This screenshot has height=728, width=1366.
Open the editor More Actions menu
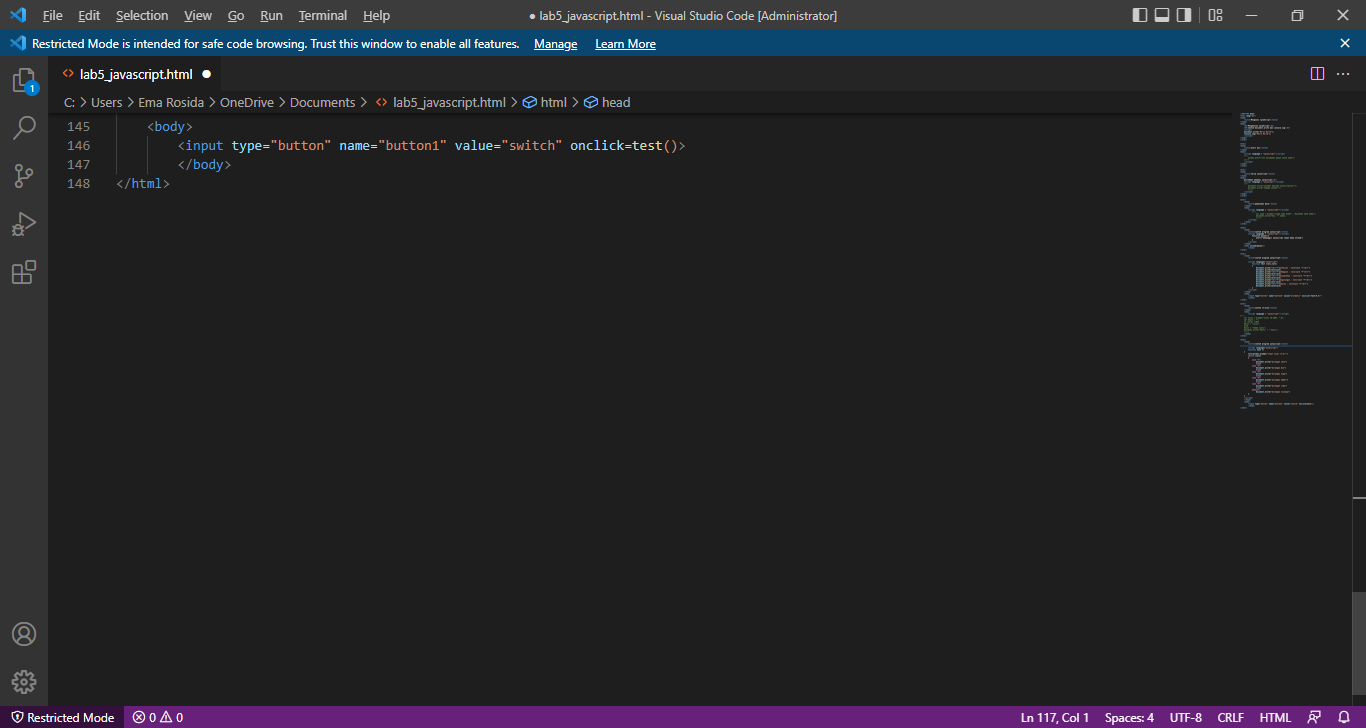tap(1343, 74)
